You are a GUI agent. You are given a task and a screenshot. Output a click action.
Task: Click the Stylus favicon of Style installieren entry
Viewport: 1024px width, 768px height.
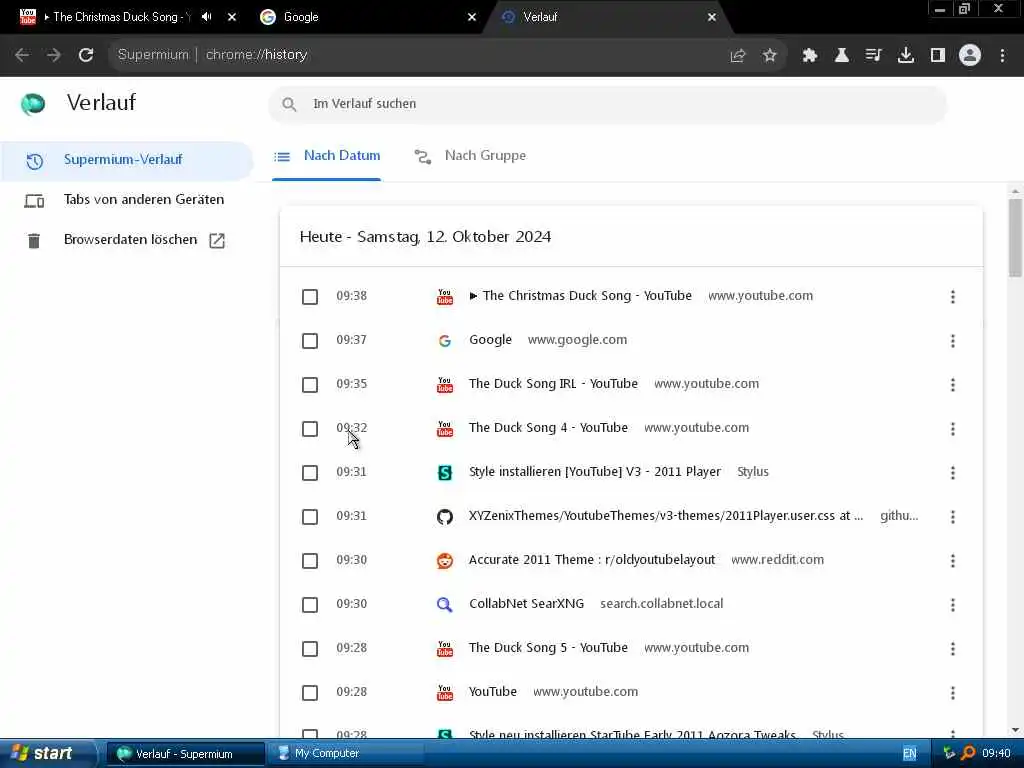tap(445, 473)
